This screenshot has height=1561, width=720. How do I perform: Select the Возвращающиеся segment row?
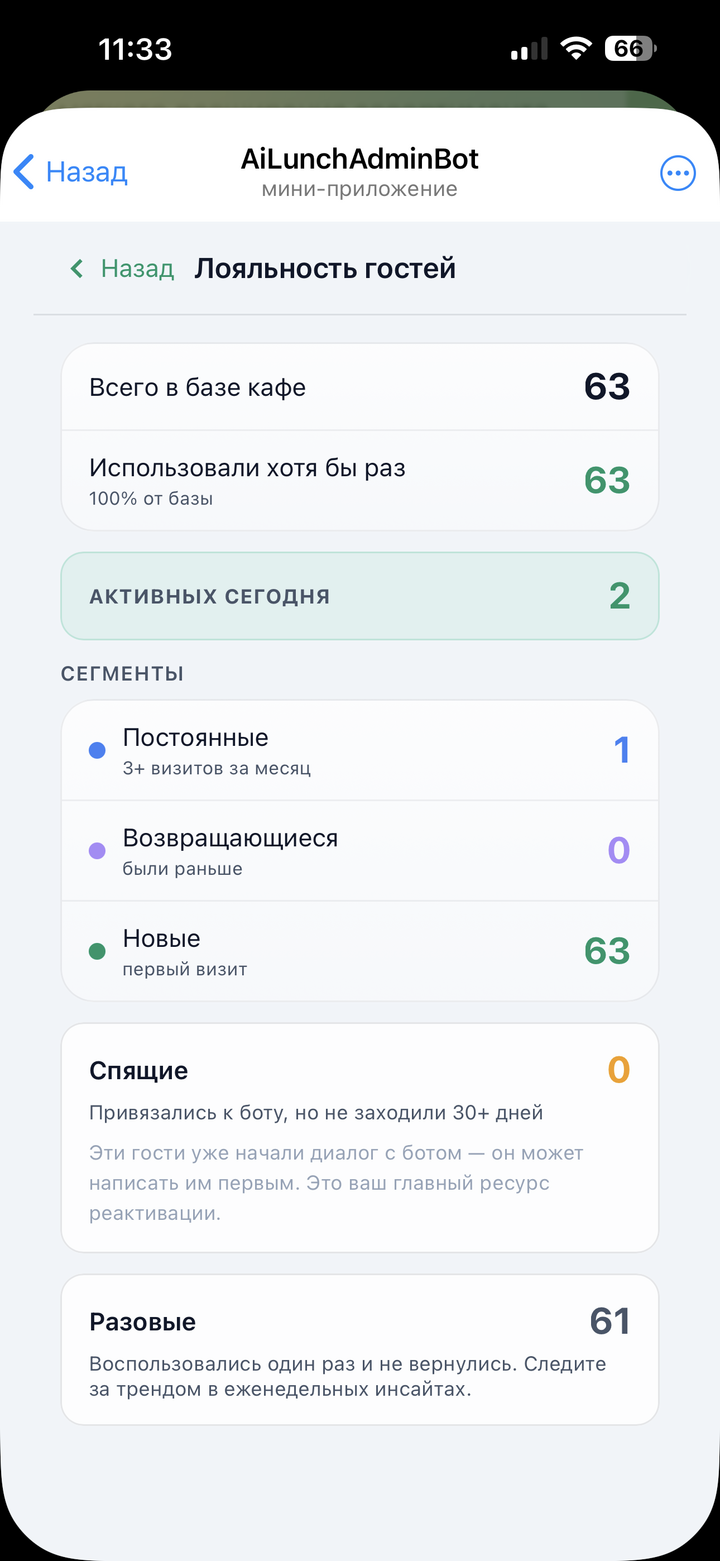(x=360, y=851)
